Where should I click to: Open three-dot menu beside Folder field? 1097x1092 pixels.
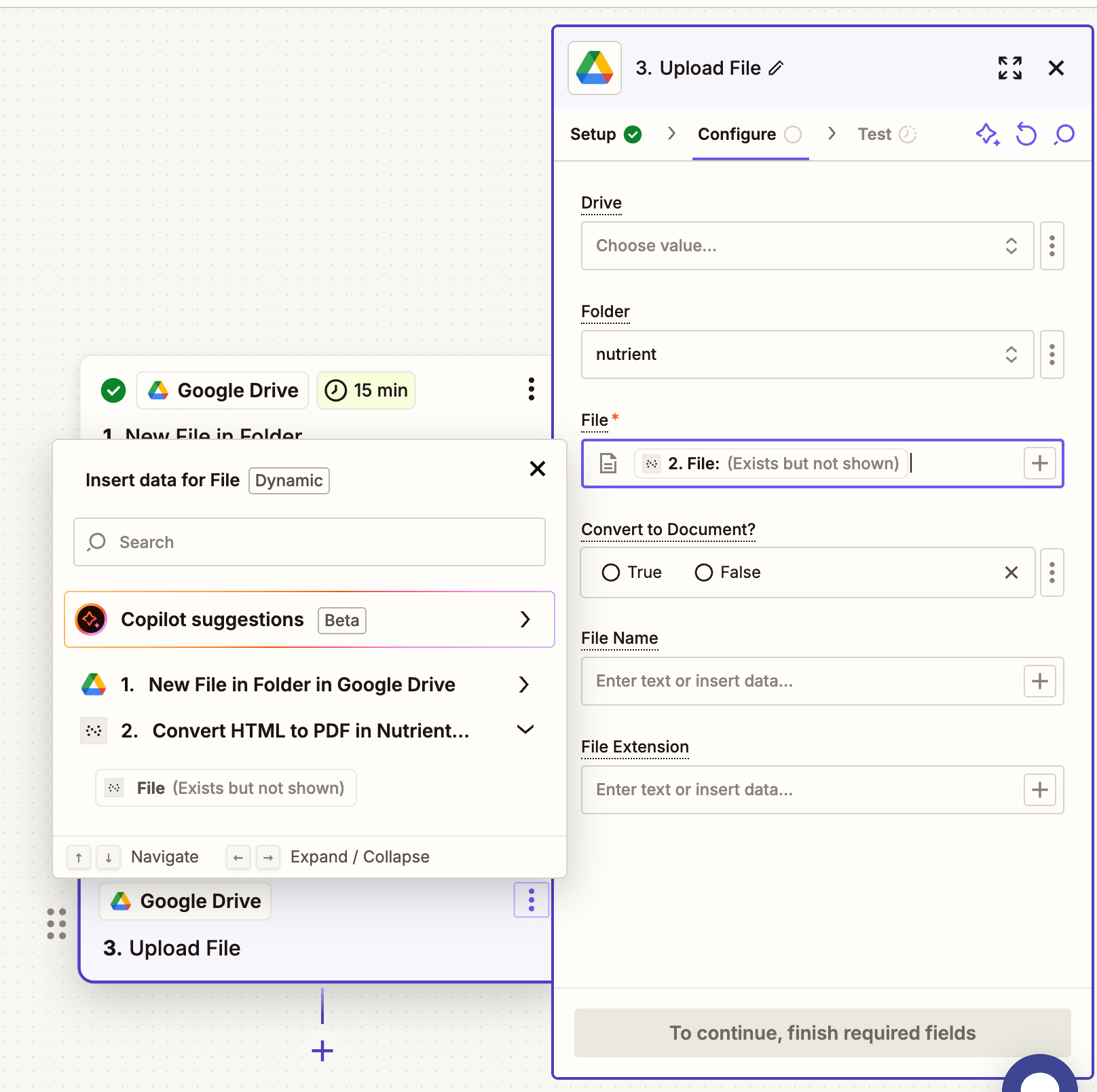1052,354
